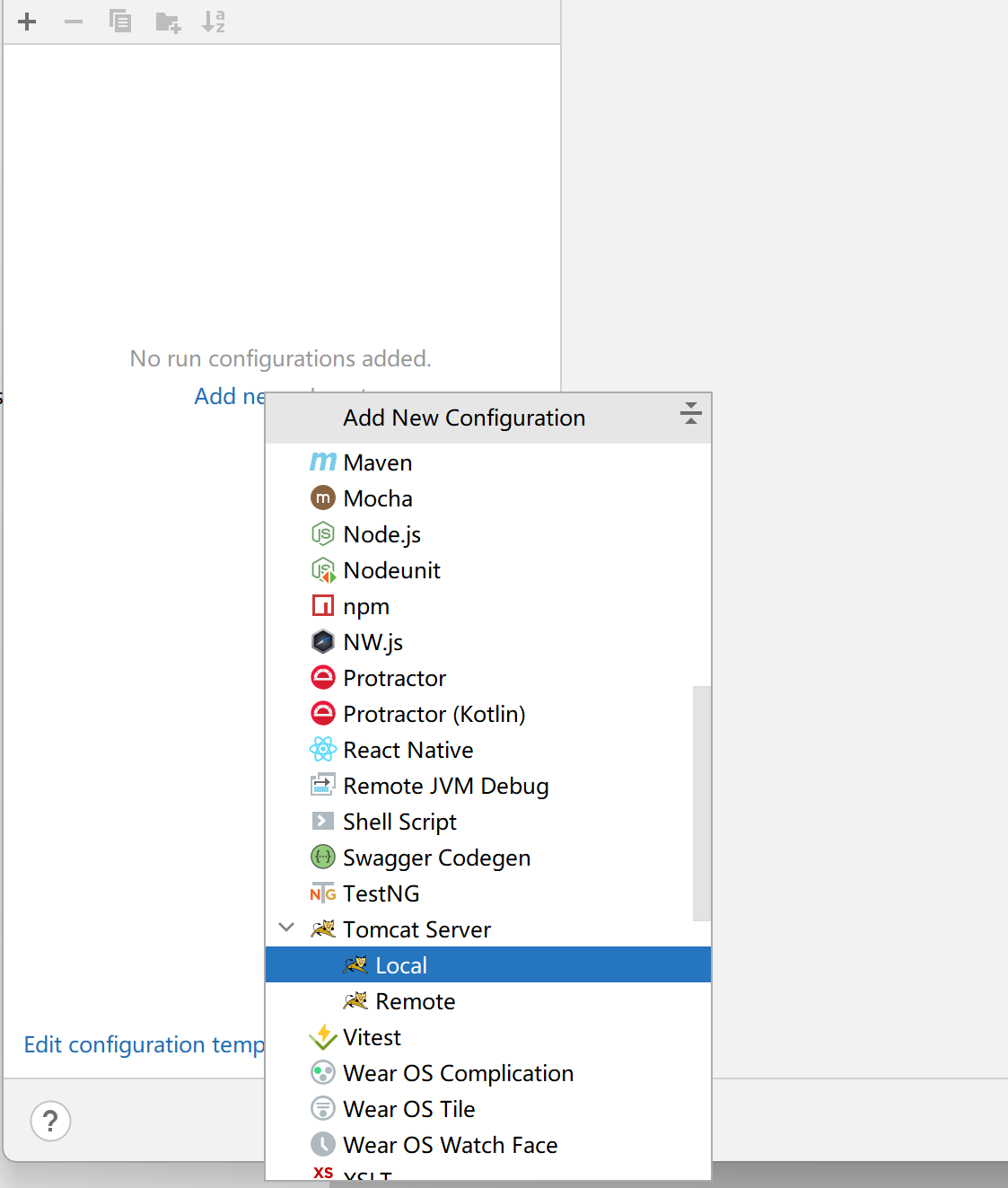Select Shell Script configuration
The height and width of the screenshot is (1188, 1008).
pos(399,822)
